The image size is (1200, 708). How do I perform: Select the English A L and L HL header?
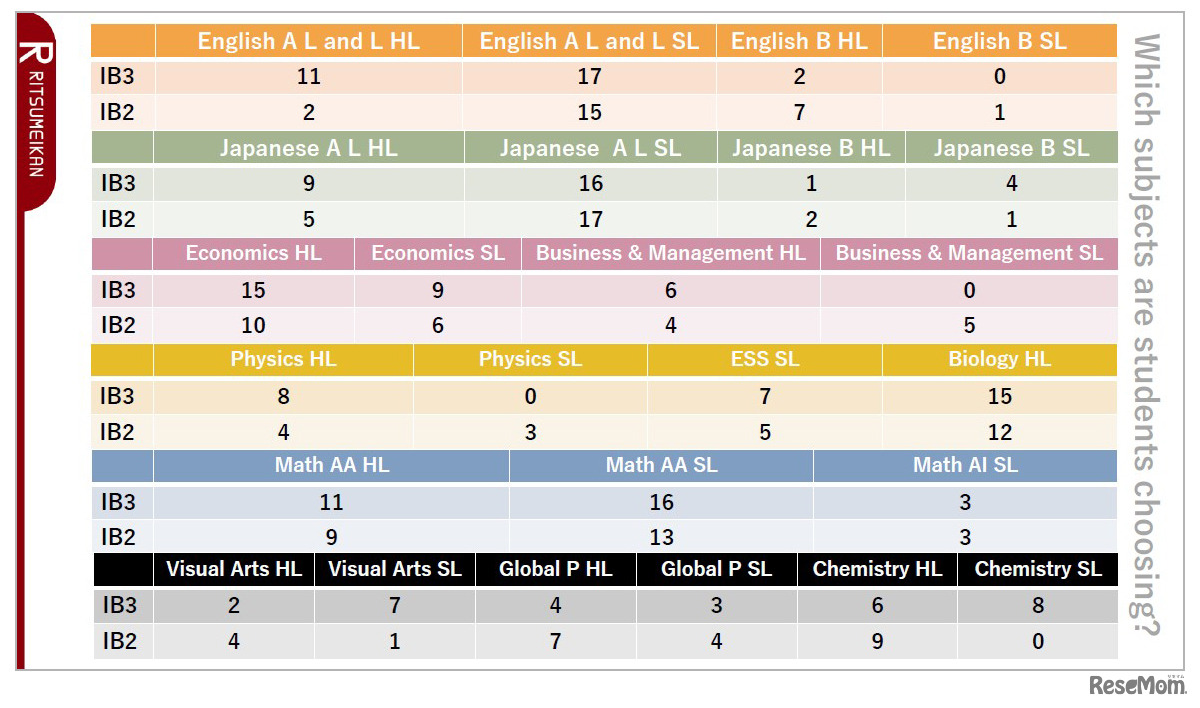(x=308, y=41)
